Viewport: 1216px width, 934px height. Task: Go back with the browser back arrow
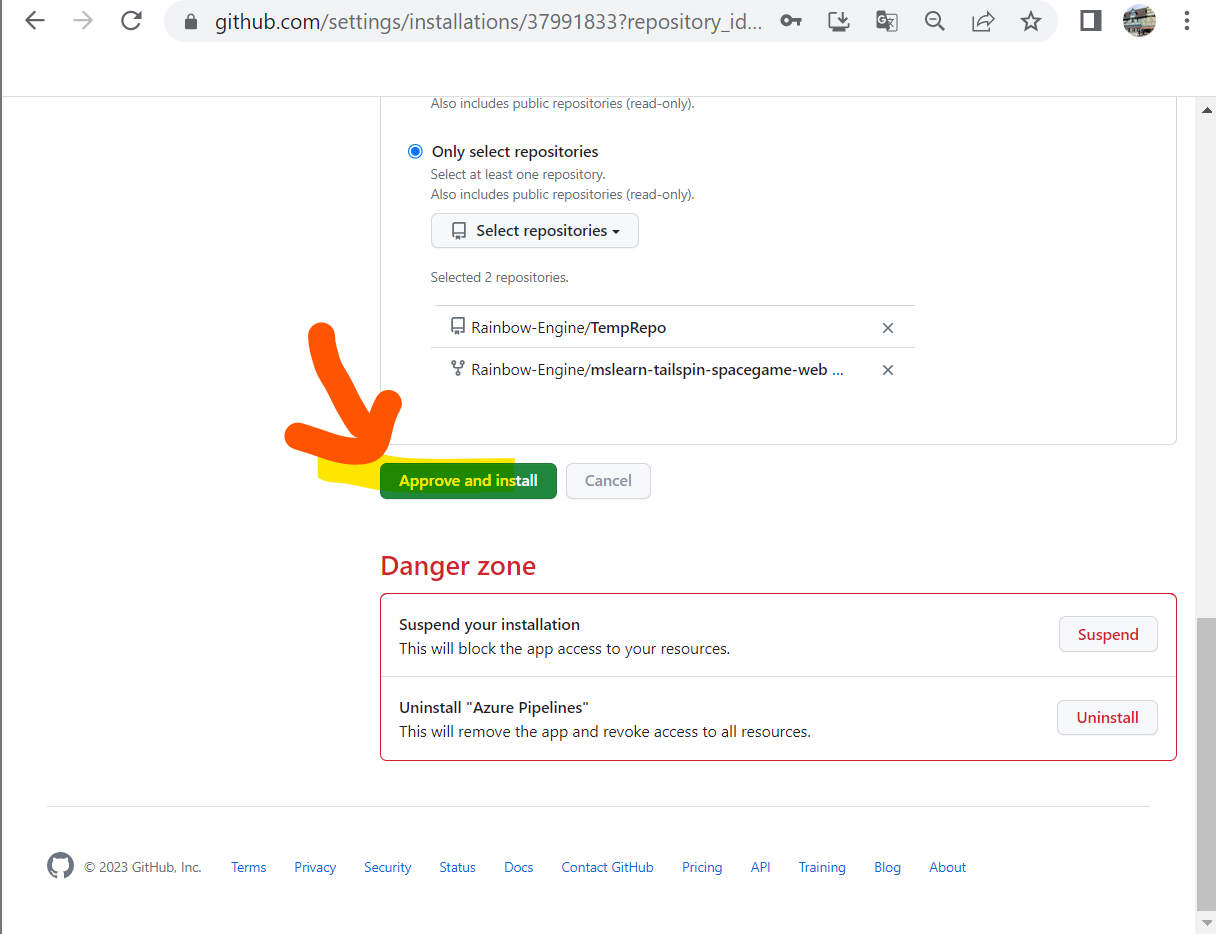(35, 21)
